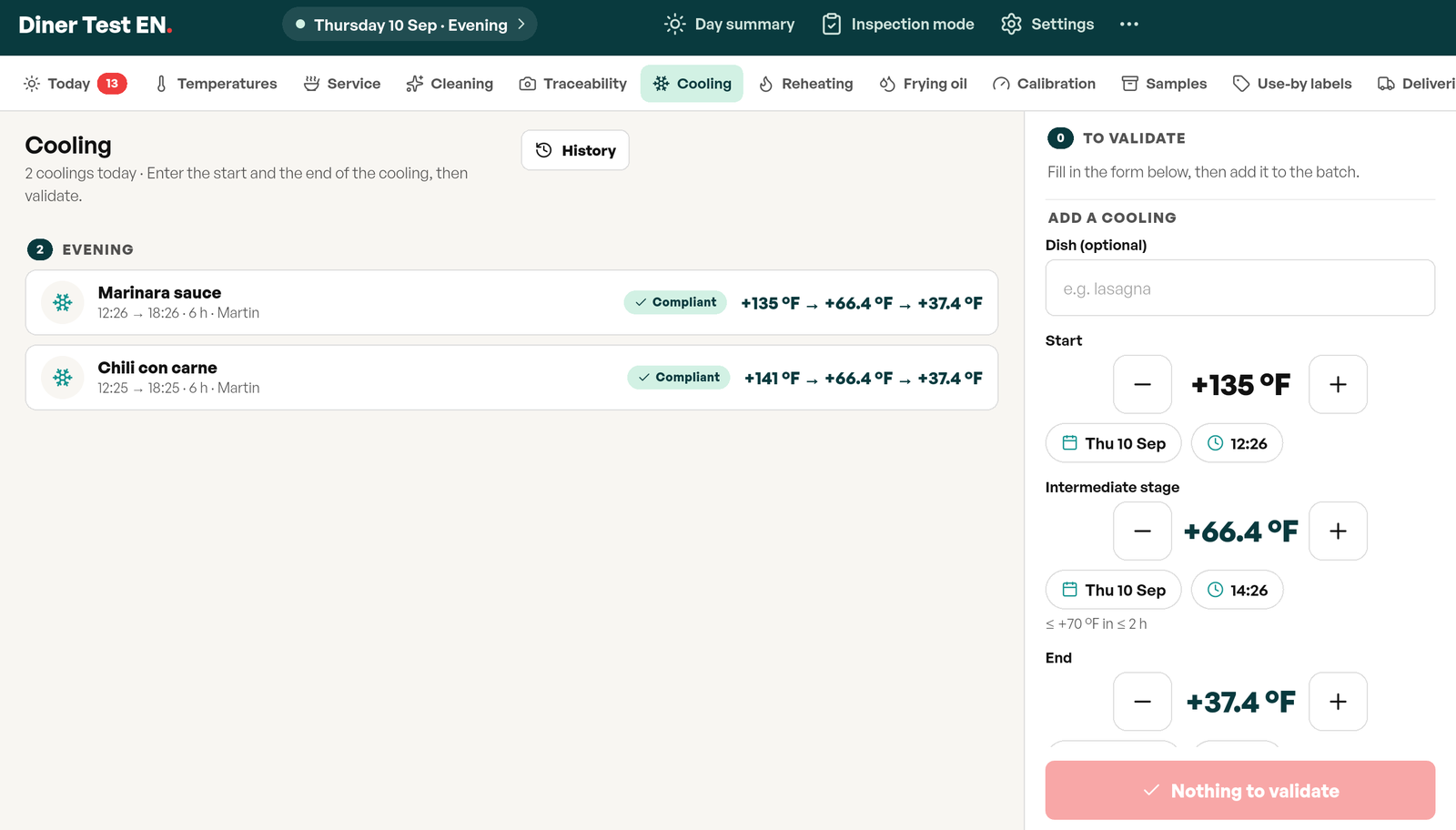
Task: Change the Intermediate time 14:26
Action: 1238,590
